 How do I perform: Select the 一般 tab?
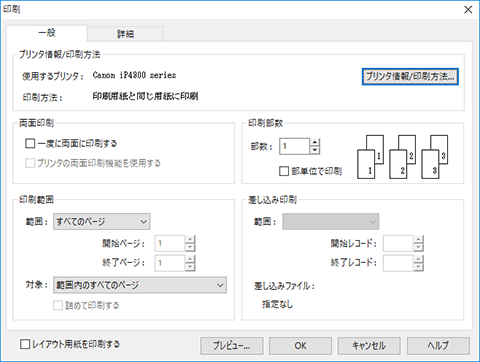[x=47, y=33]
